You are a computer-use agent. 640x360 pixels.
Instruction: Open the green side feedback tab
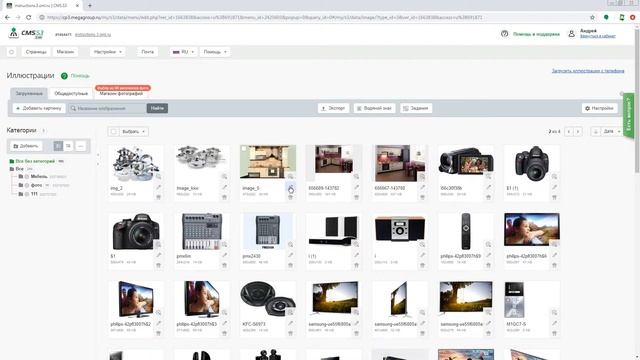tap(629, 115)
